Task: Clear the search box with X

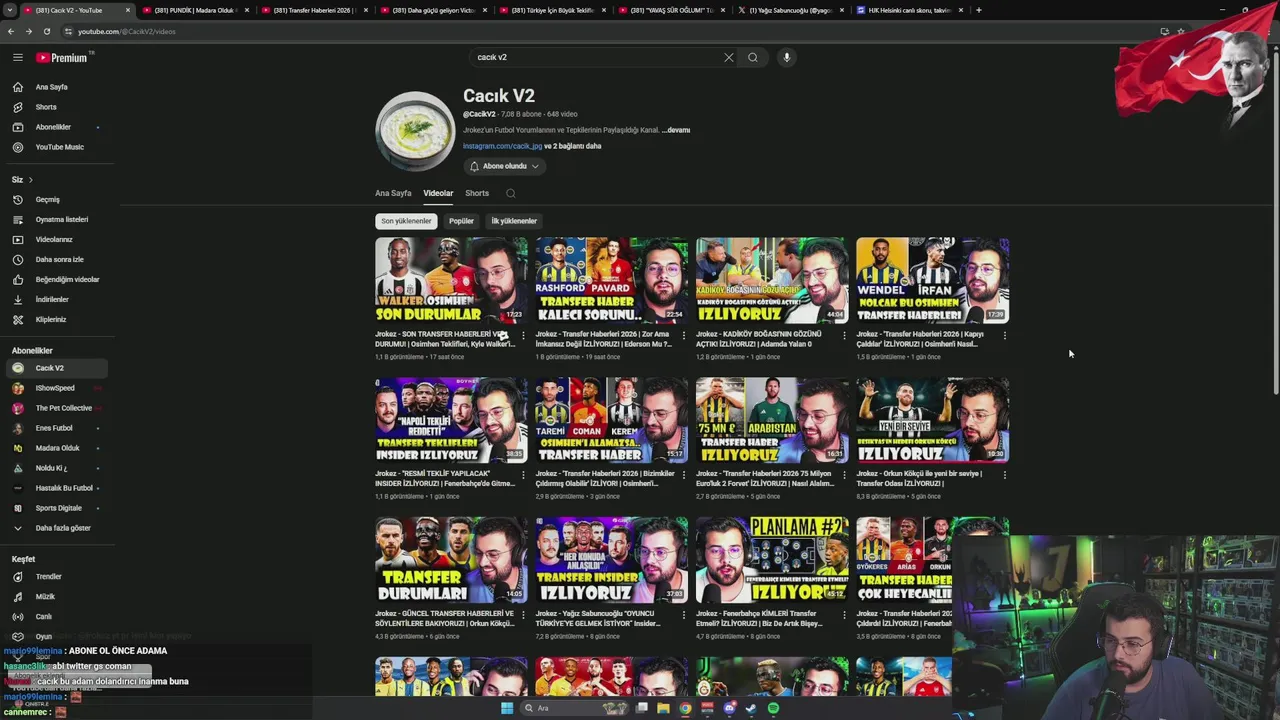Action: click(x=729, y=57)
